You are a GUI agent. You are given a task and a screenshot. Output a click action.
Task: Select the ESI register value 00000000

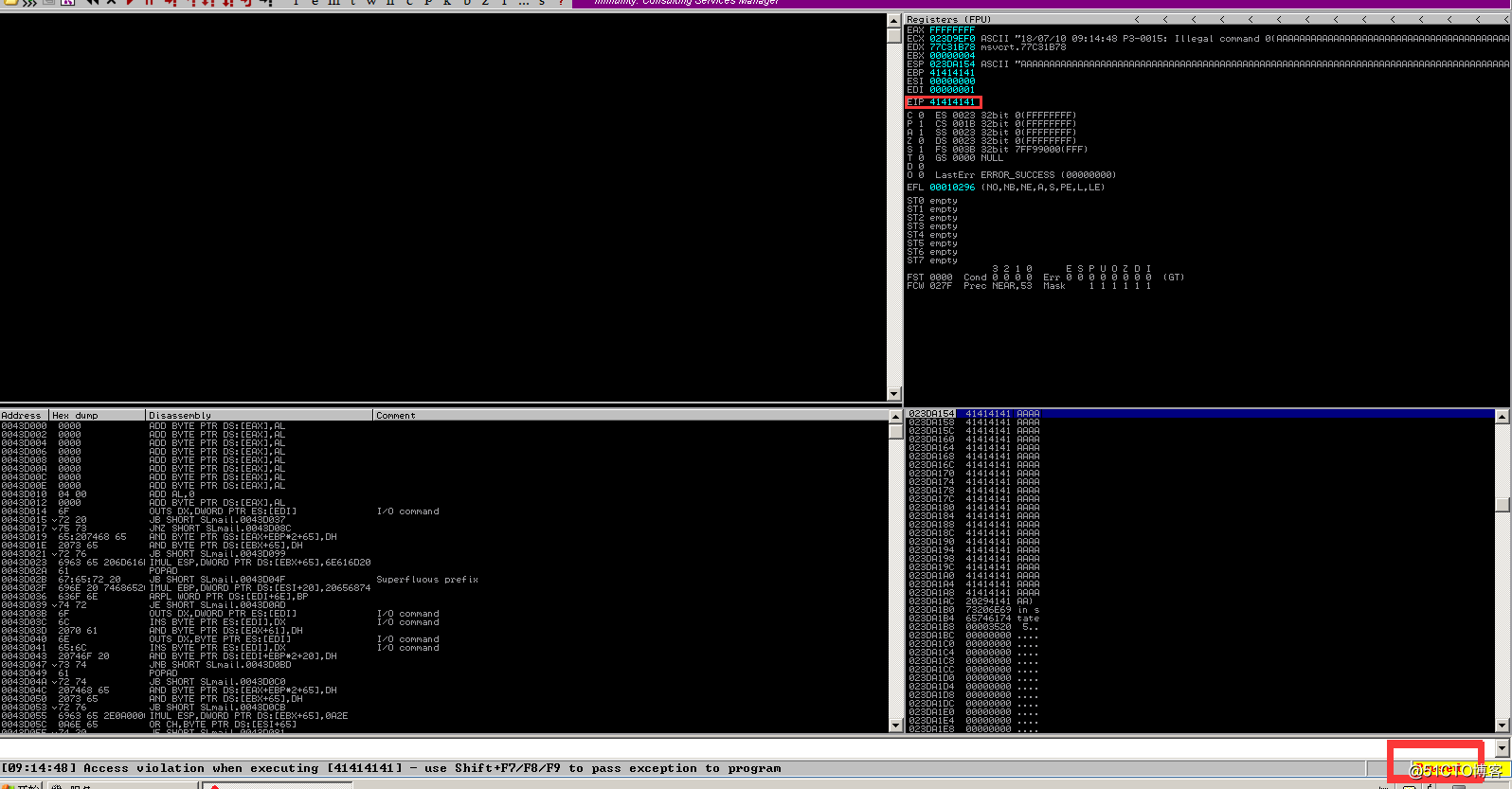tap(952, 81)
